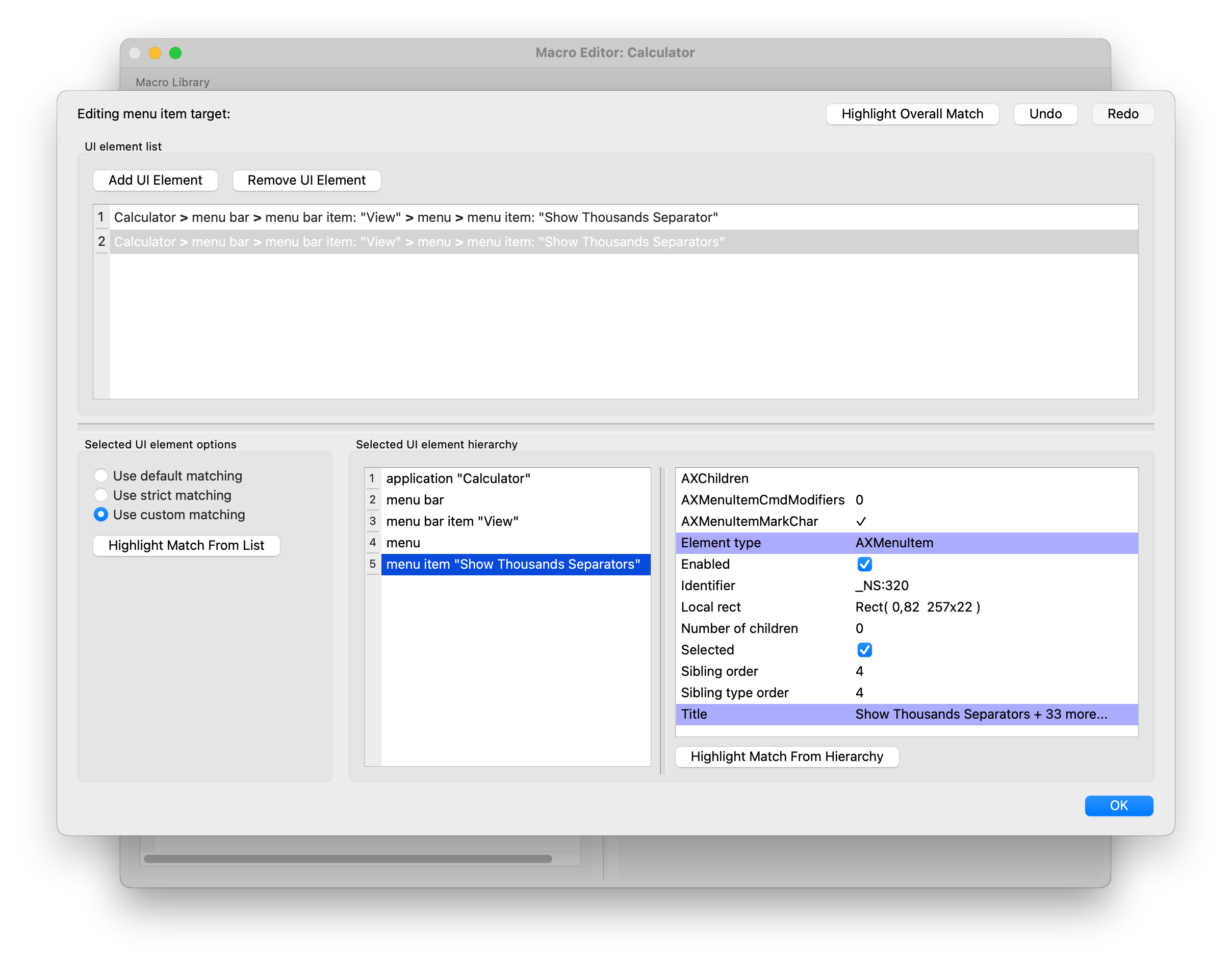The height and width of the screenshot is (963, 1232).
Task: Toggle the Selected attribute checkbox
Action: [x=864, y=650]
